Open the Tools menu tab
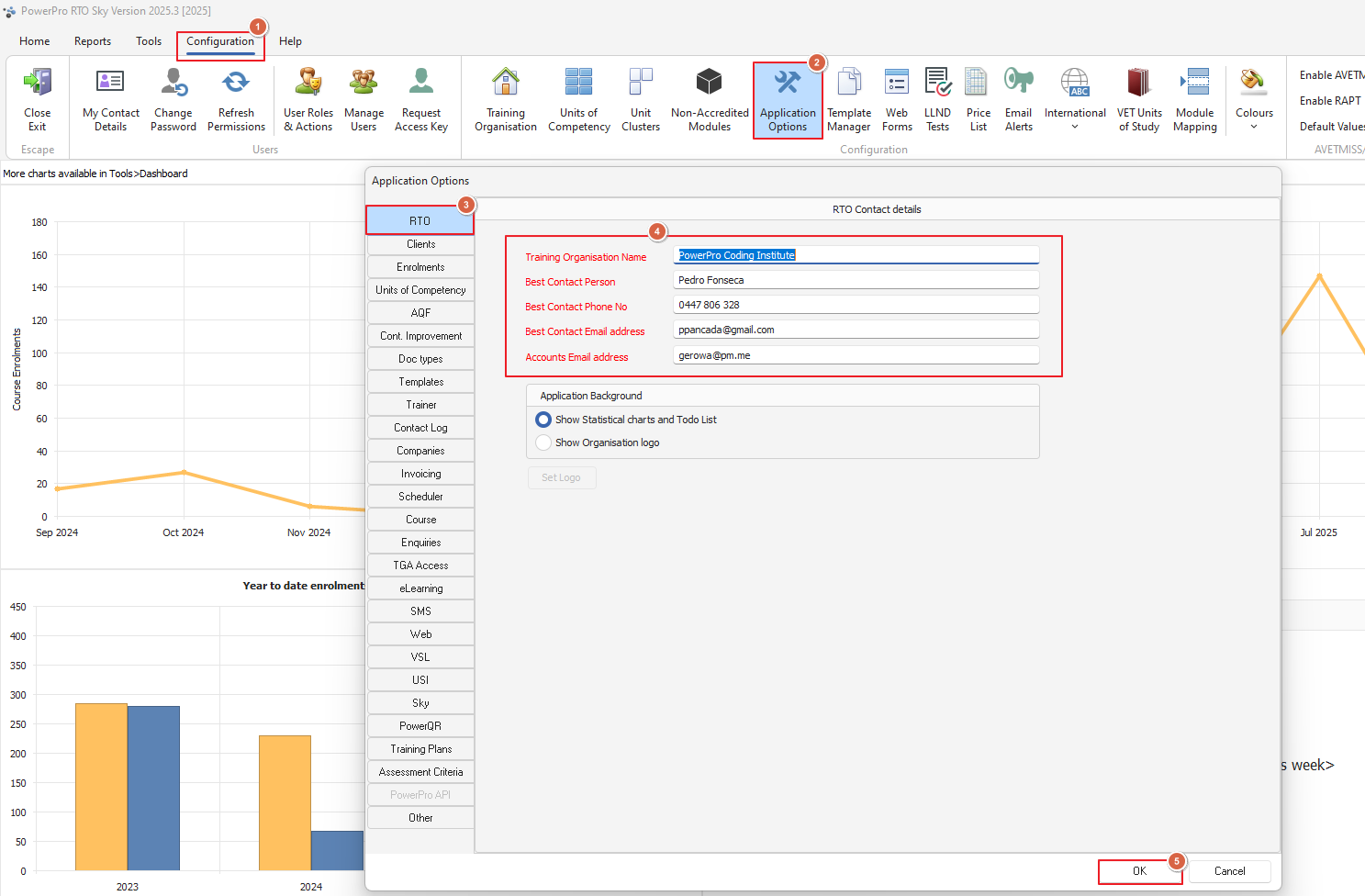Viewport: 1365px width, 896px height. (149, 41)
